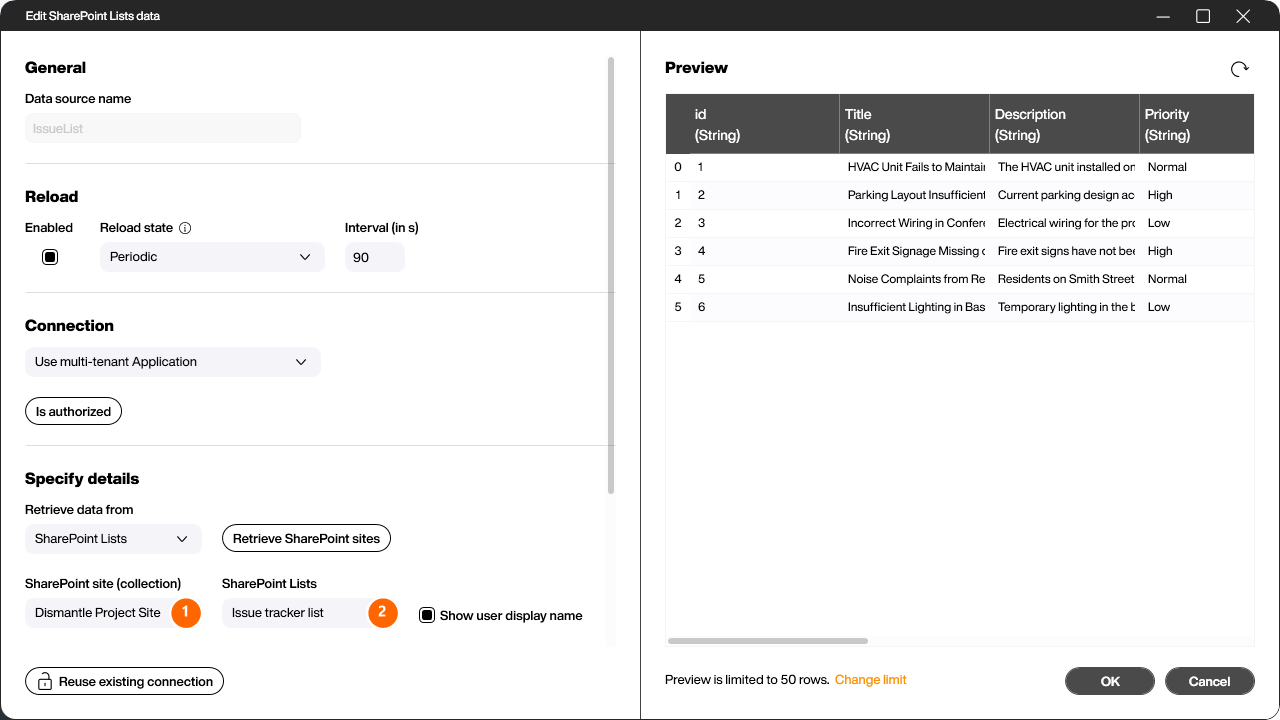This screenshot has width=1280, height=720.
Task: Click the Parking Layout Insufficient cell
Action: pos(914,195)
